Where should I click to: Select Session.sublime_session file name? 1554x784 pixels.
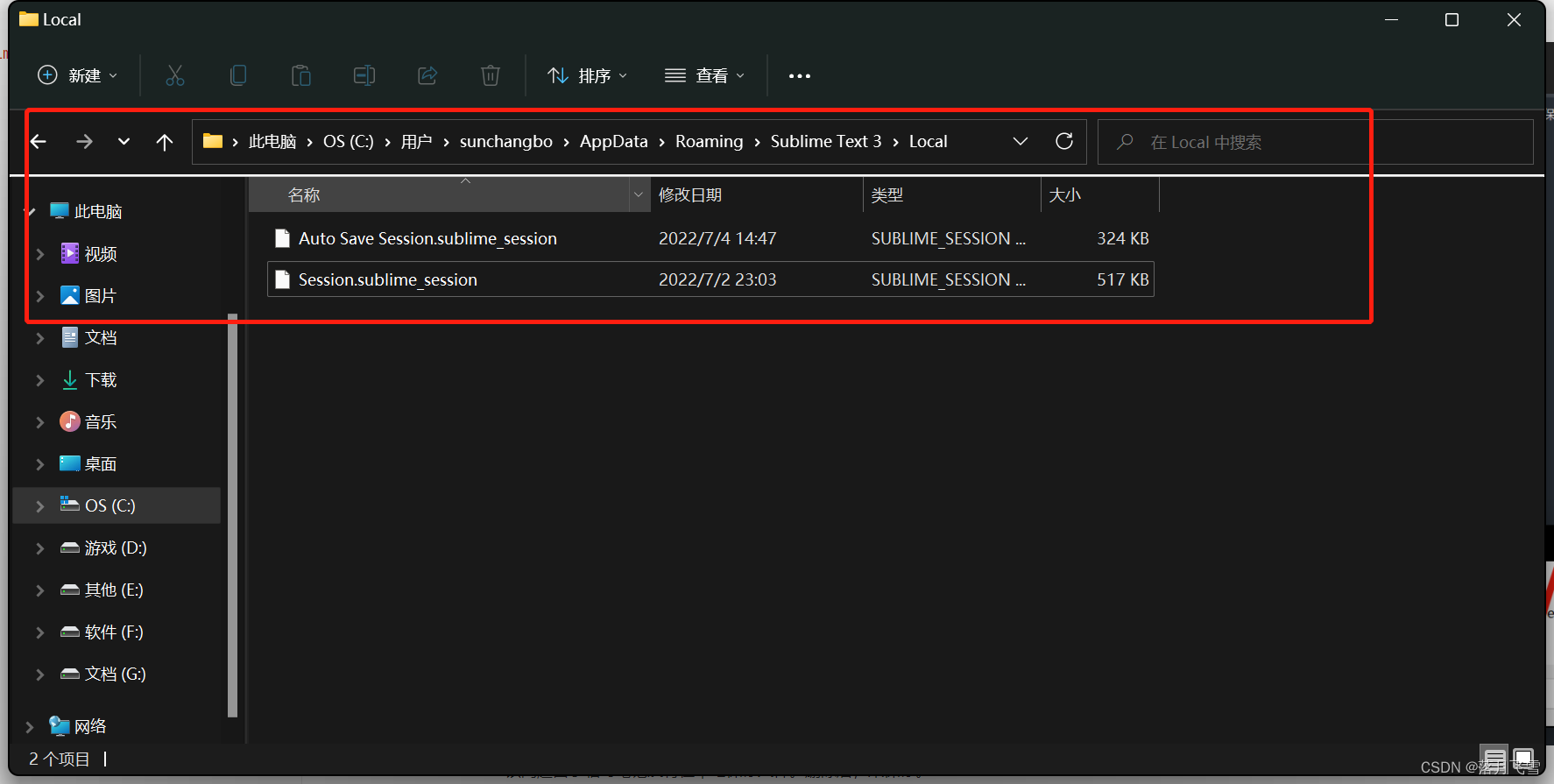click(388, 279)
